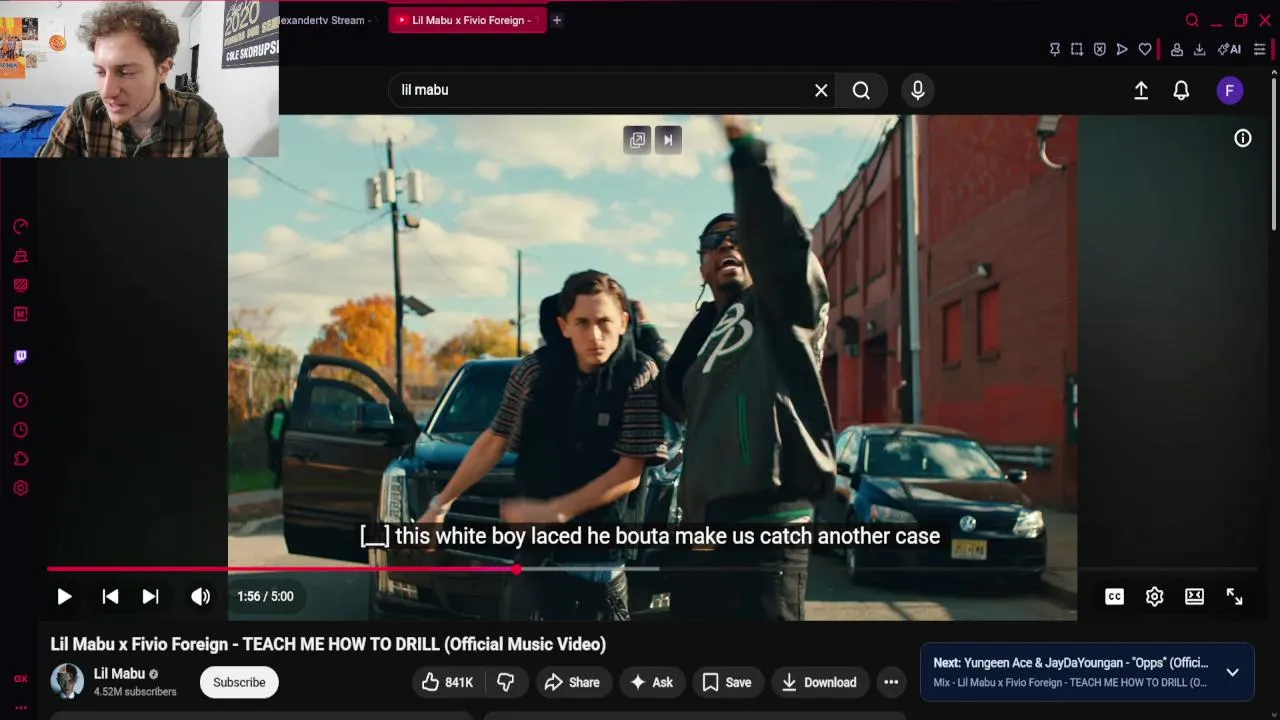Open extensions cube in sidebar
This screenshot has height=720, width=1280.
click(20, 459)
